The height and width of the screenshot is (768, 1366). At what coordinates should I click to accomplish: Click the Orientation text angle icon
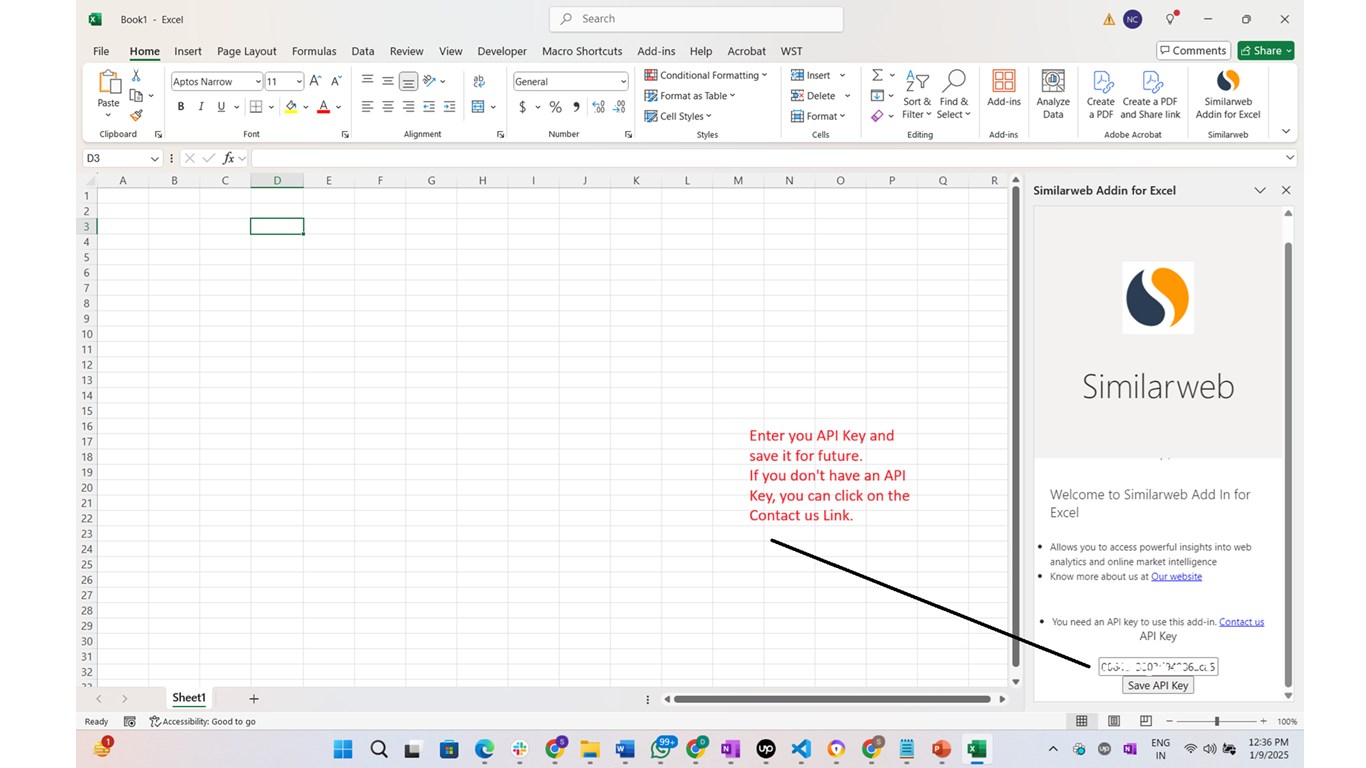(430, 81)
